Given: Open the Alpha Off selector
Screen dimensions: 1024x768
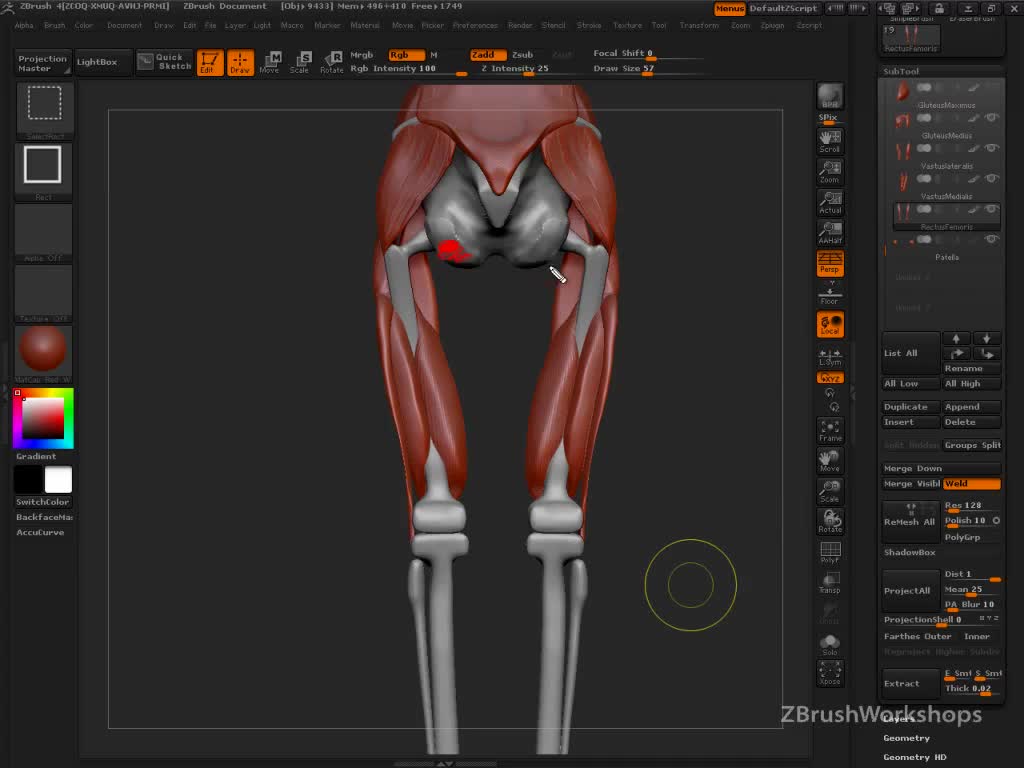Looking at the screenshot, I should [44, 233].
